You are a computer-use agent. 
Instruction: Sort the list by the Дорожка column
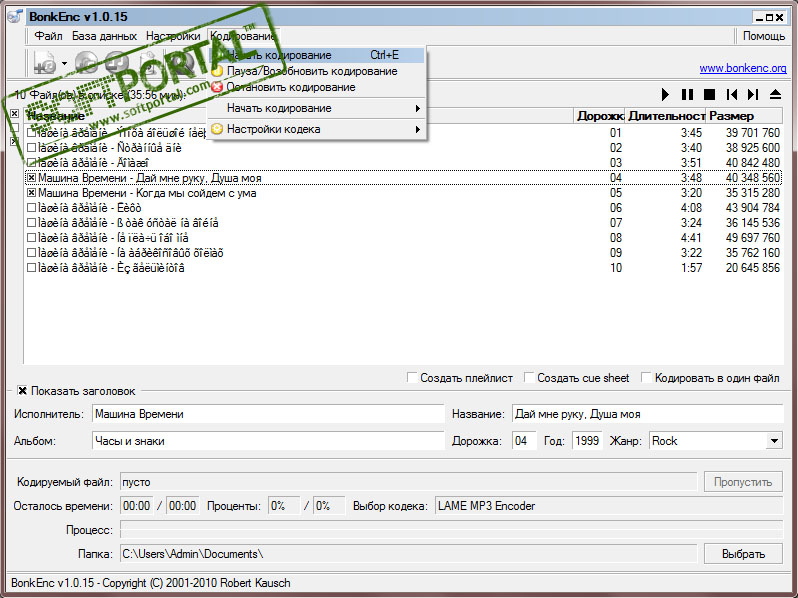coord(600,116)
